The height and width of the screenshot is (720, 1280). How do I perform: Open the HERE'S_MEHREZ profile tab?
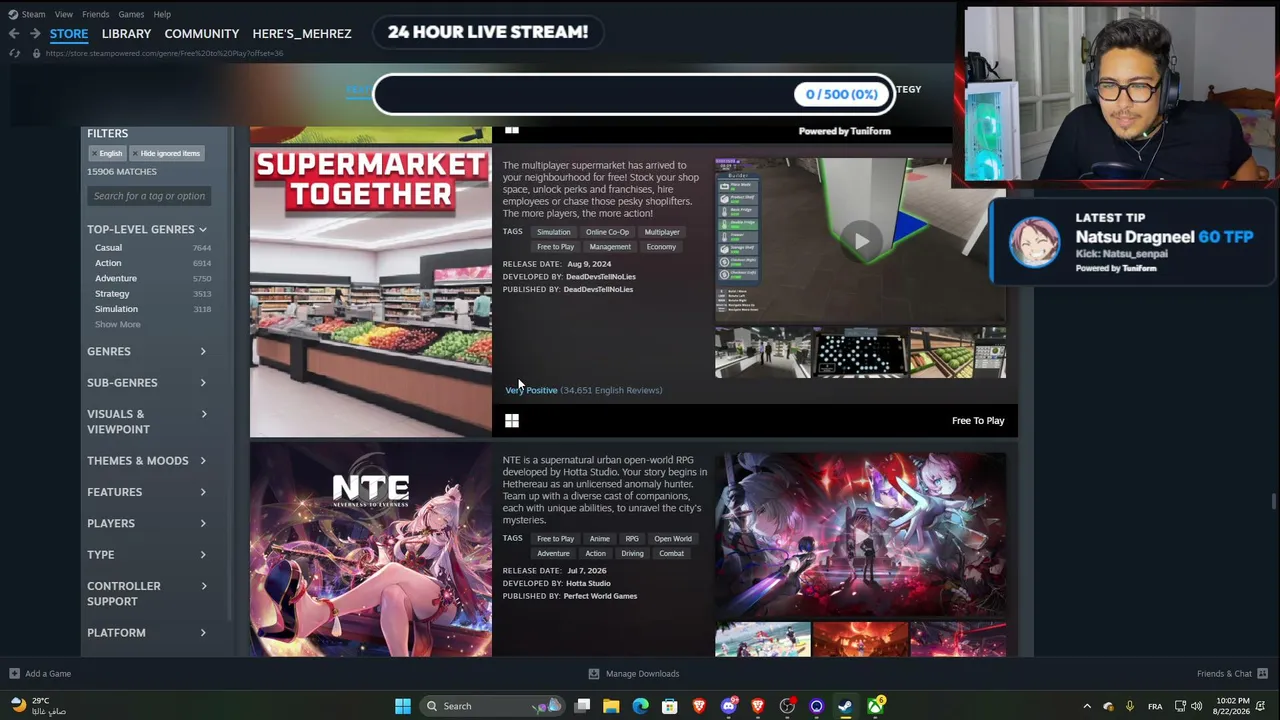[302, 34]
